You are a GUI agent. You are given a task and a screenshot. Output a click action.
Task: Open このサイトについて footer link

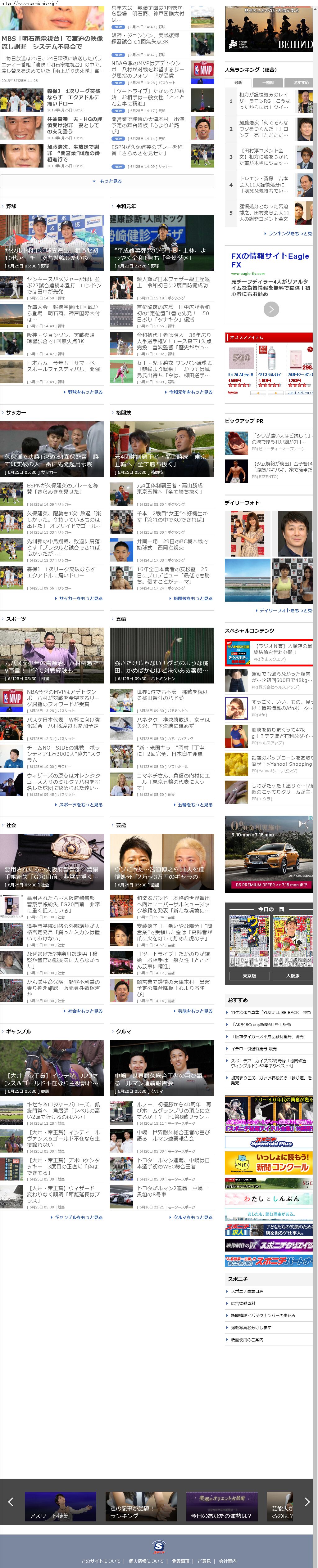(101, 1561)
